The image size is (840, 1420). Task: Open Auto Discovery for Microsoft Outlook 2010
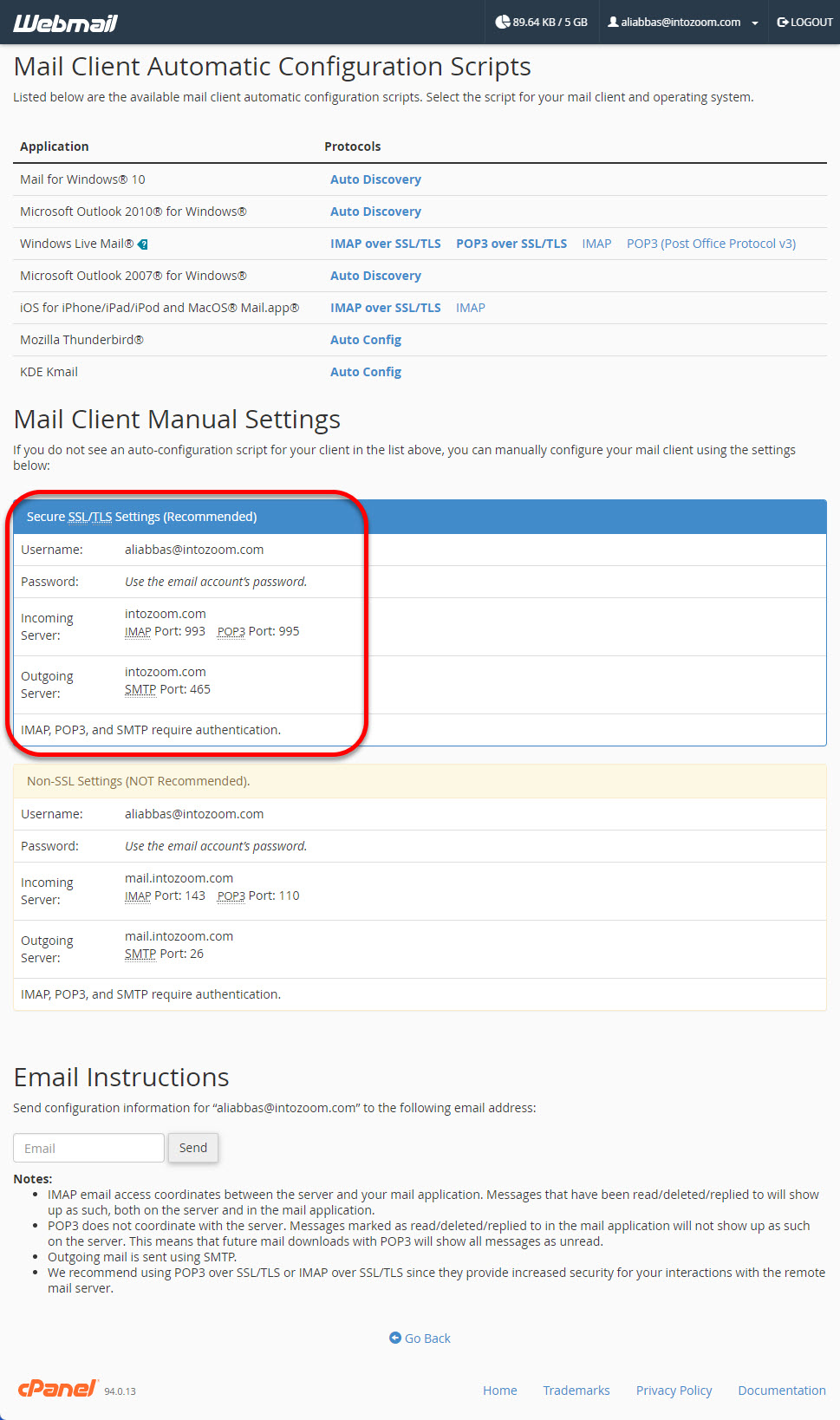pos(375,212)
